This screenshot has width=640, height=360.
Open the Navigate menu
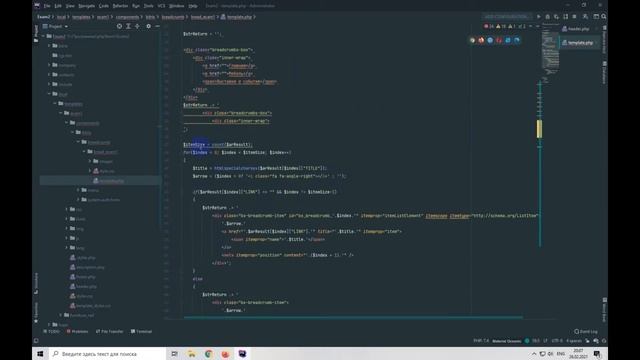(87, 6)
